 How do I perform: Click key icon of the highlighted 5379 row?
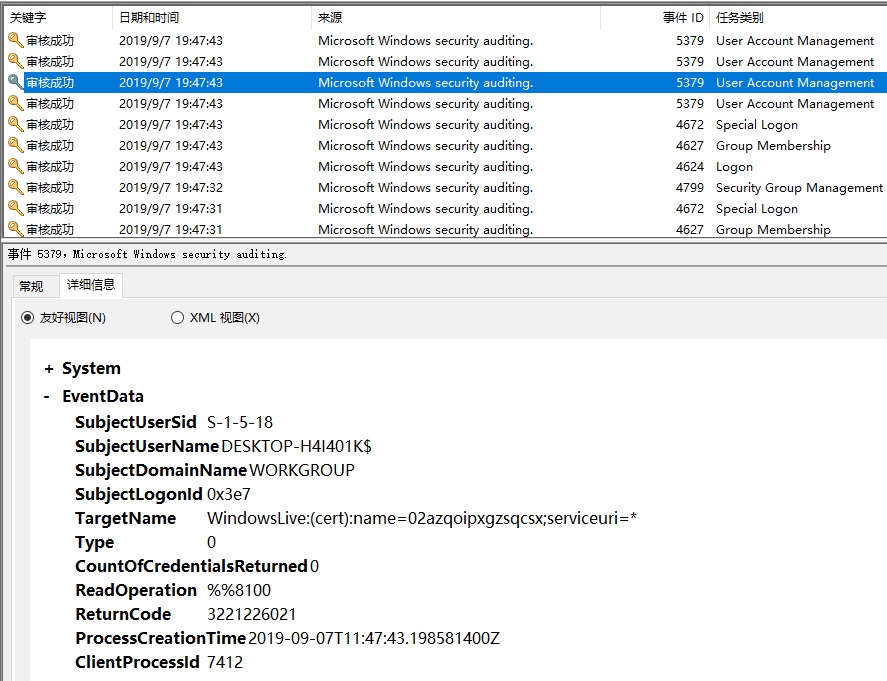coord(15,82)
